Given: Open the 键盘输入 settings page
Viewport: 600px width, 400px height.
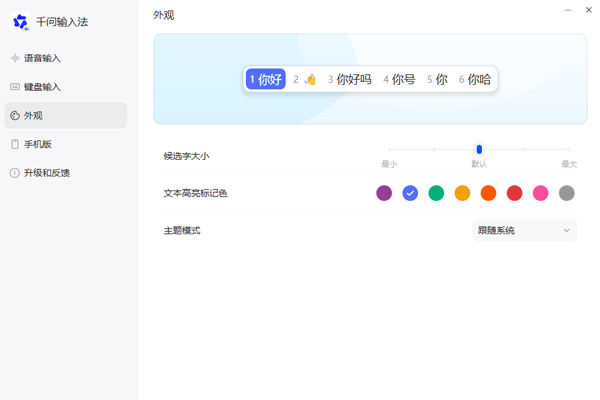Looking at the screenshot, I should click(66, 87).
